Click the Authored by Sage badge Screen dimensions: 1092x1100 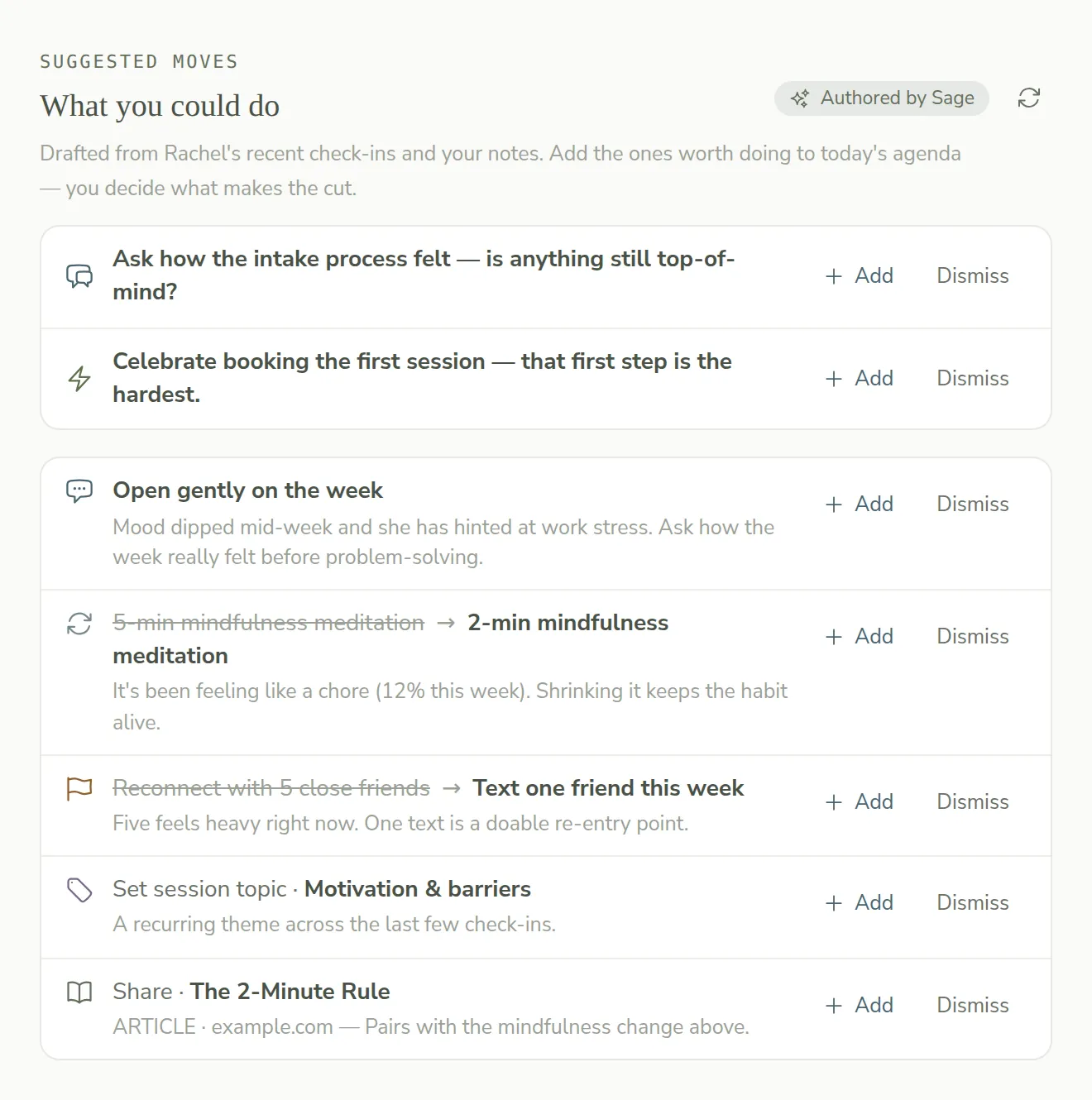881,98
